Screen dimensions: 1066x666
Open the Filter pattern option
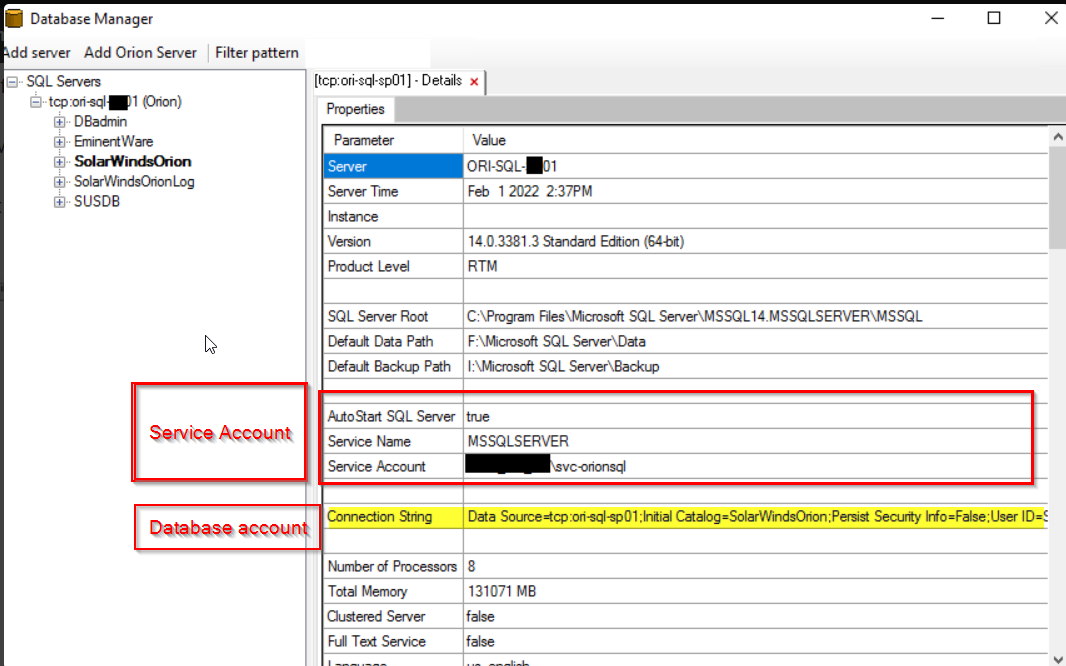257,52
